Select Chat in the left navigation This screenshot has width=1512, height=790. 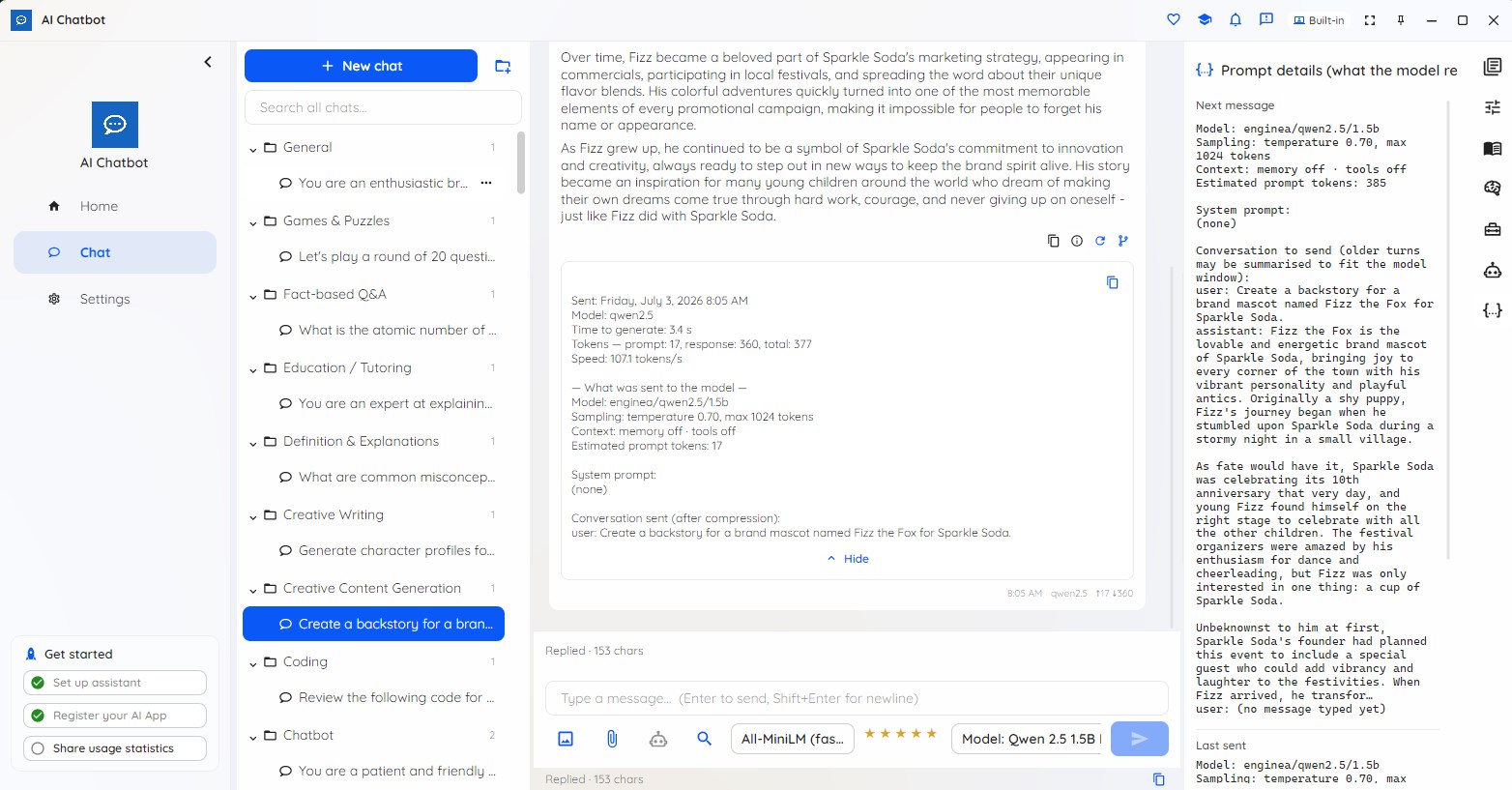coord(115,252)
